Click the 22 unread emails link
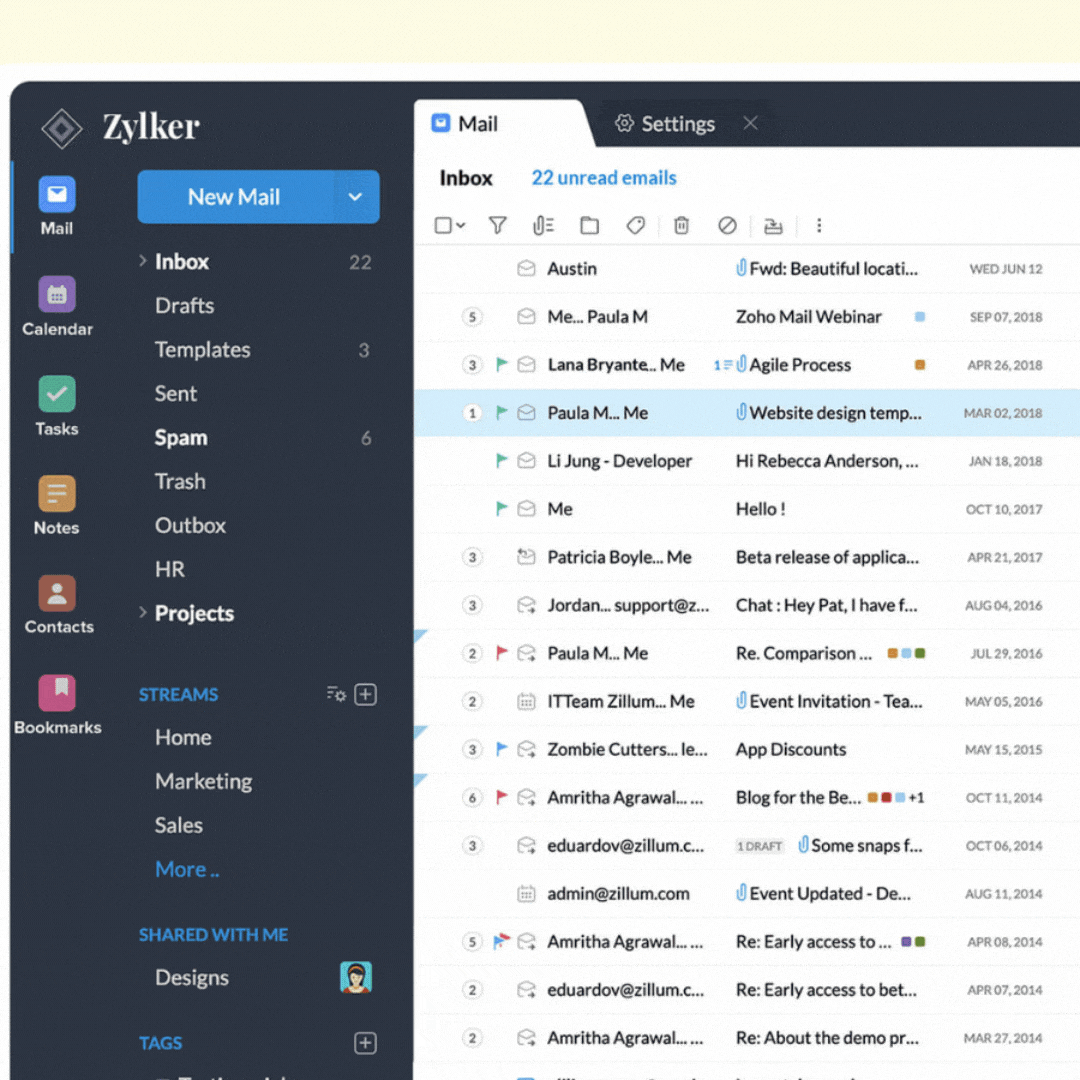The height and width of the screenshot is (1080, 1080). click(x=604, y=178)
